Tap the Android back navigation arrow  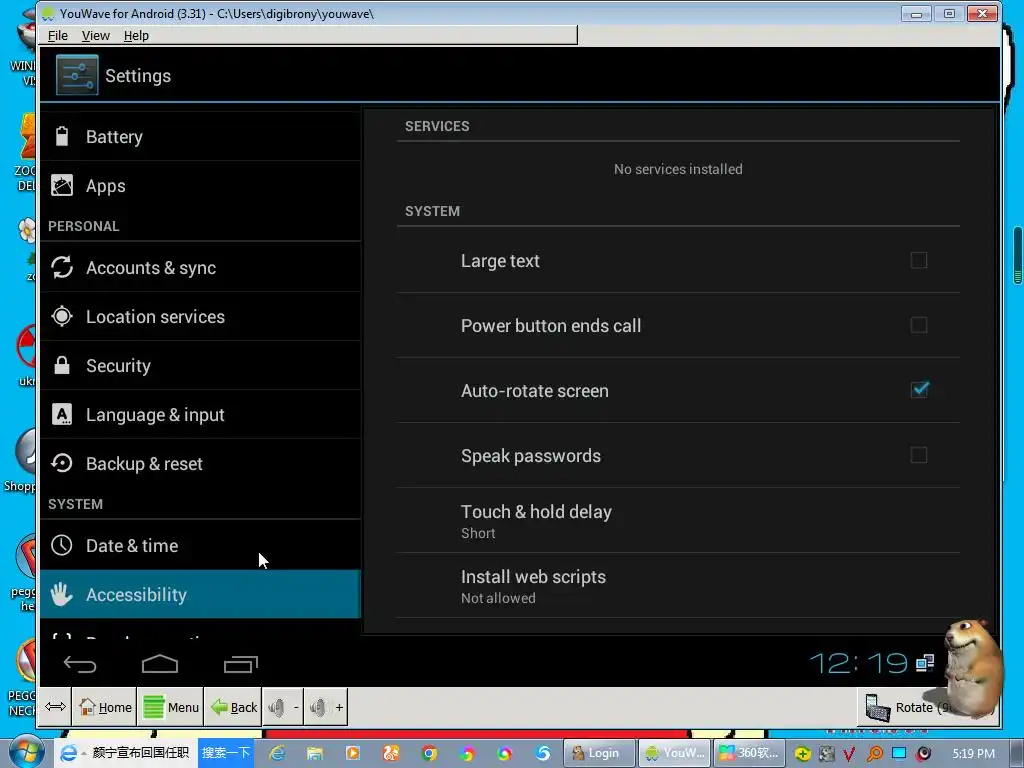(x=80, y=664)
